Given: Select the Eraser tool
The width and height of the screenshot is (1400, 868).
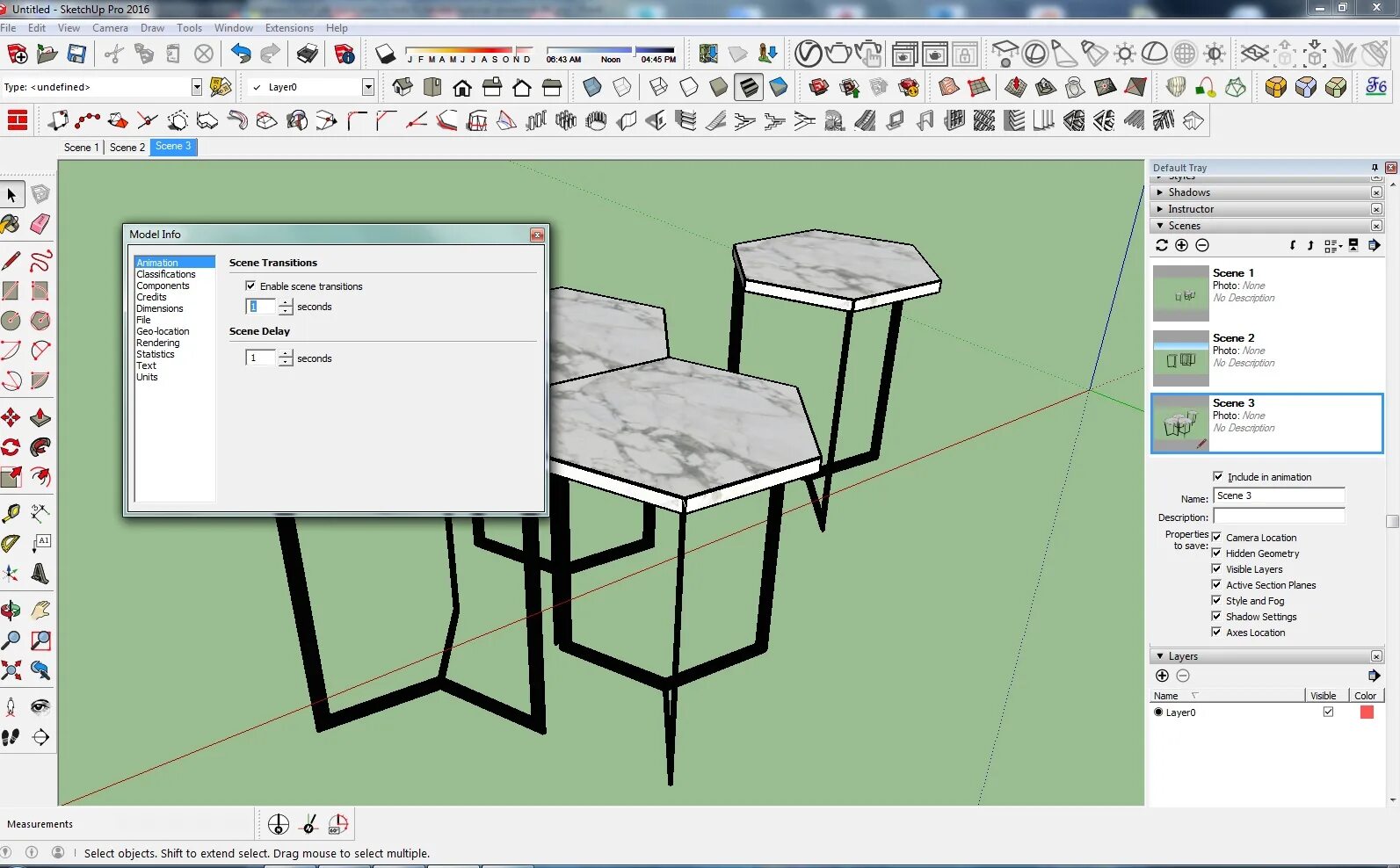Looking at the screenshot, I should pos(40,225).
